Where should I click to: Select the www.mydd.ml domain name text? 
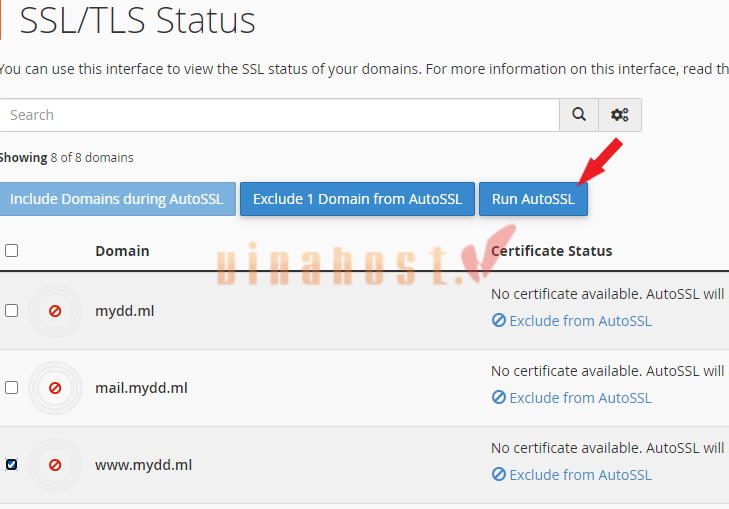click(x=144, y=465)
